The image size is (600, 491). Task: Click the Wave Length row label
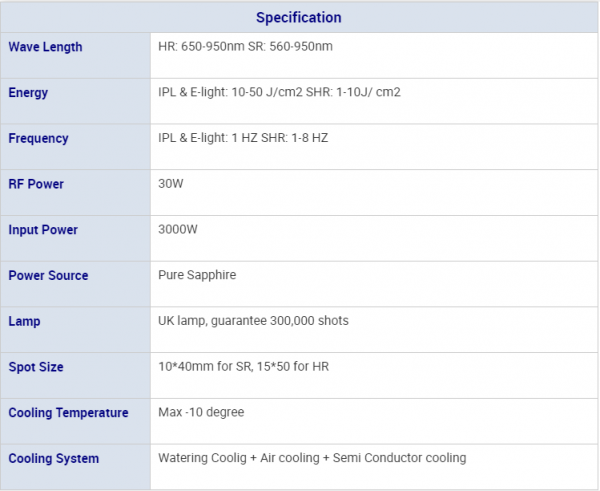click(x=45, y=47)
